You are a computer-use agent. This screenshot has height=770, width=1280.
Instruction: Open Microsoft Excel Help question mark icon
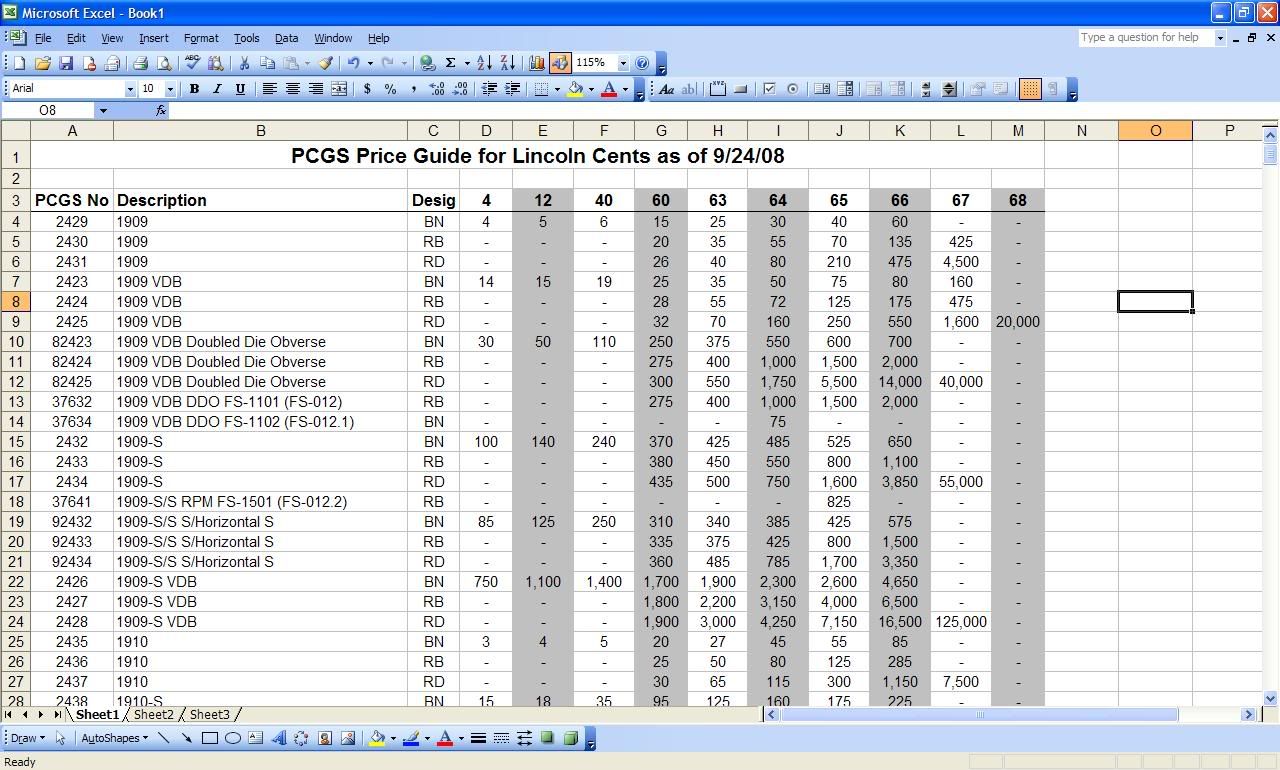[x=642, y=63]
